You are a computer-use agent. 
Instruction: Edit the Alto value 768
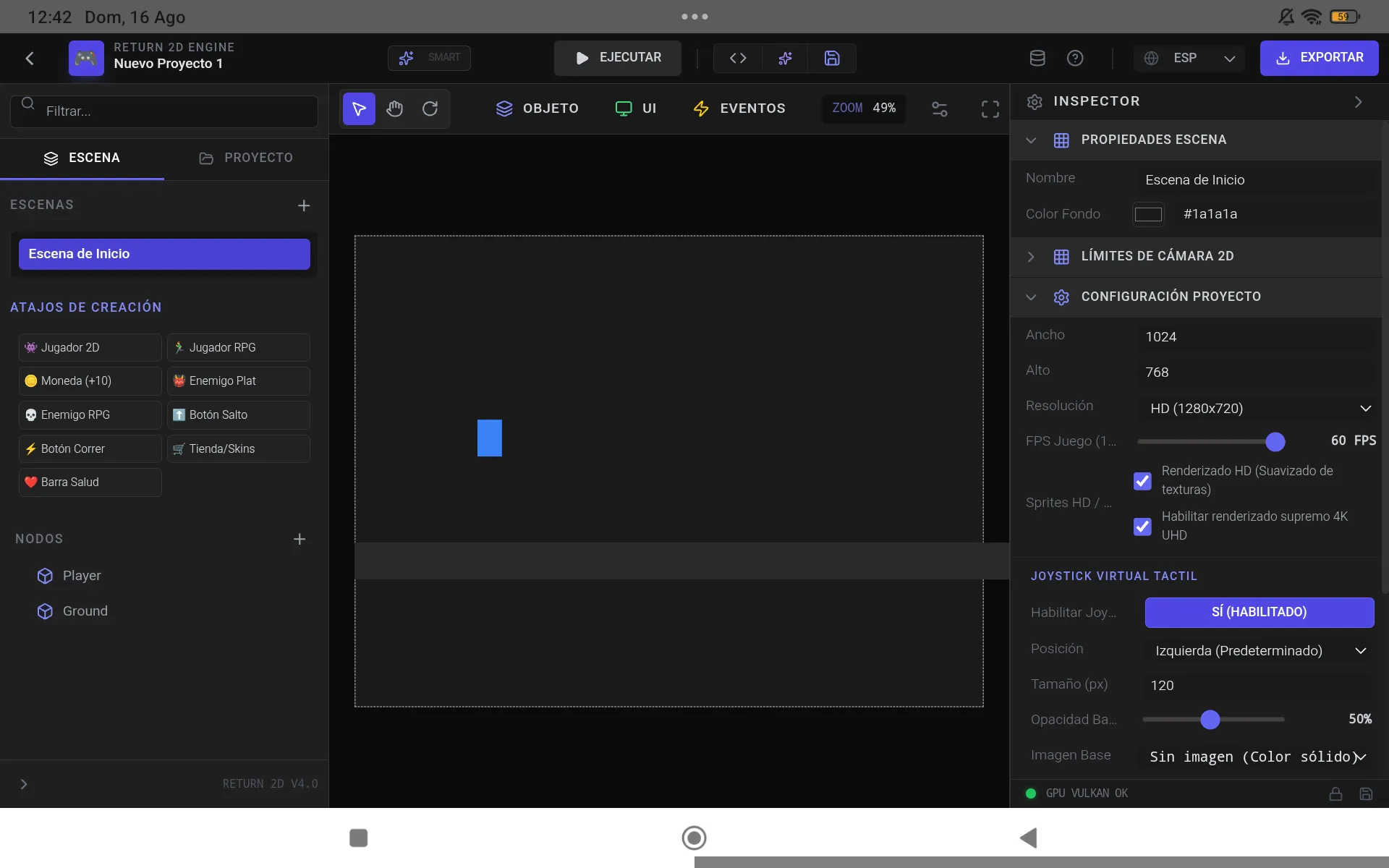[1257, 372]
